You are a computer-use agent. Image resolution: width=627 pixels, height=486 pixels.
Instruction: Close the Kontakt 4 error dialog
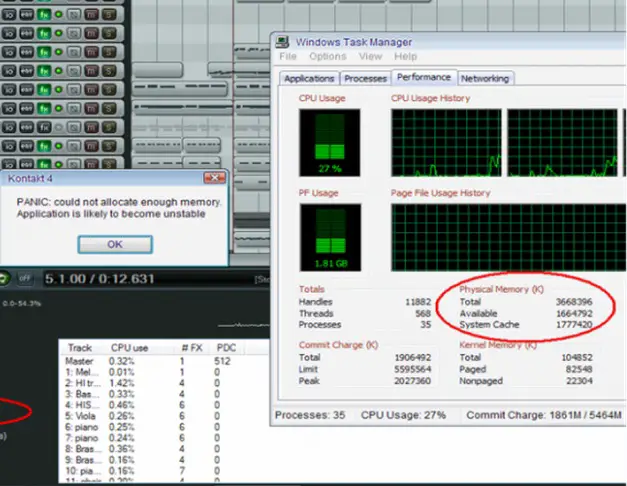point(215,178)
